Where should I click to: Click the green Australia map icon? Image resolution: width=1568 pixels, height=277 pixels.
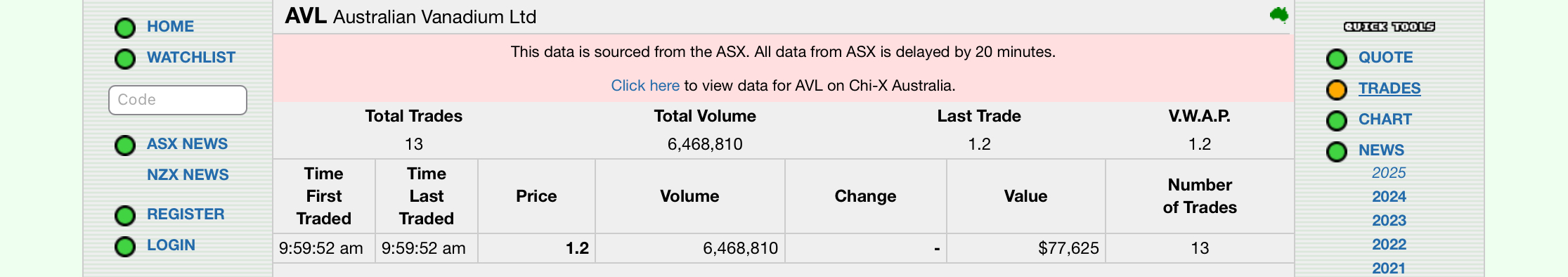click(x=1279, y=15)
